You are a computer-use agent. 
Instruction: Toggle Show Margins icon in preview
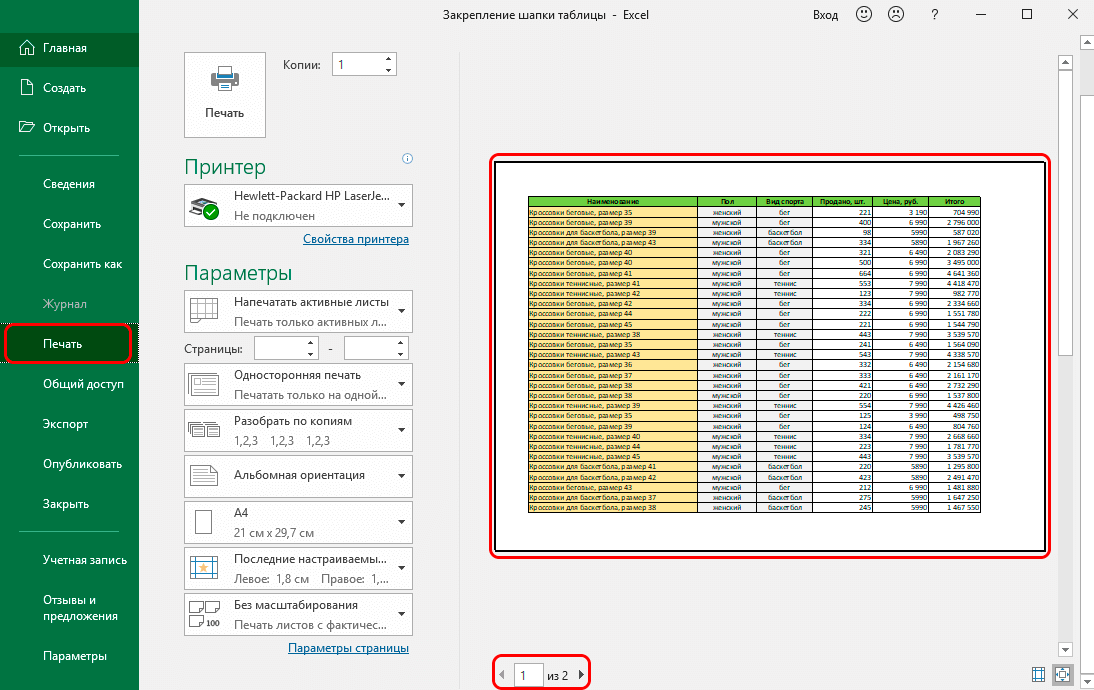click(1036, 675)
